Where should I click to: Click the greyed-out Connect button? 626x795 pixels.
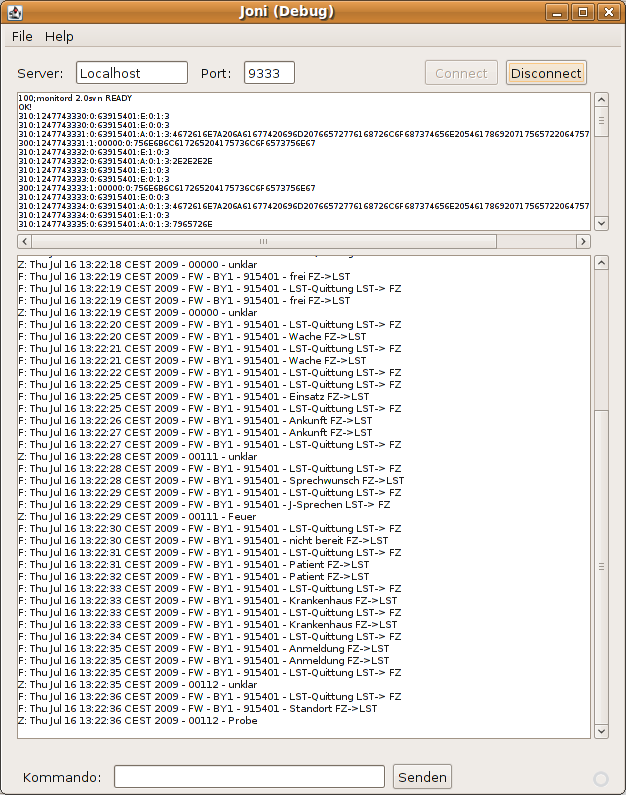click(461, 73)
